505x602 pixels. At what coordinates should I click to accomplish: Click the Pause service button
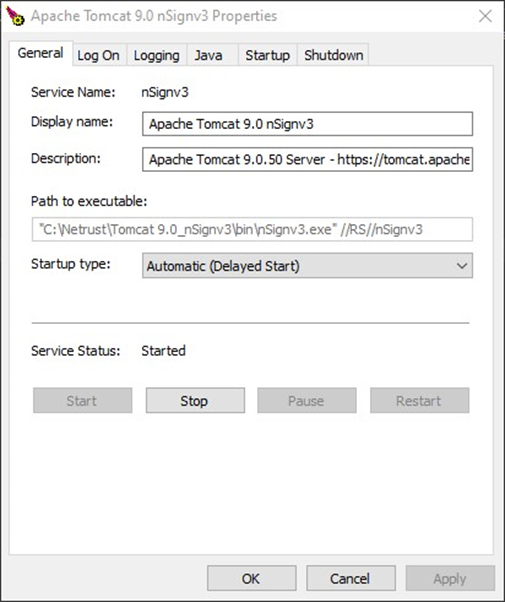(x=307, y=400)
